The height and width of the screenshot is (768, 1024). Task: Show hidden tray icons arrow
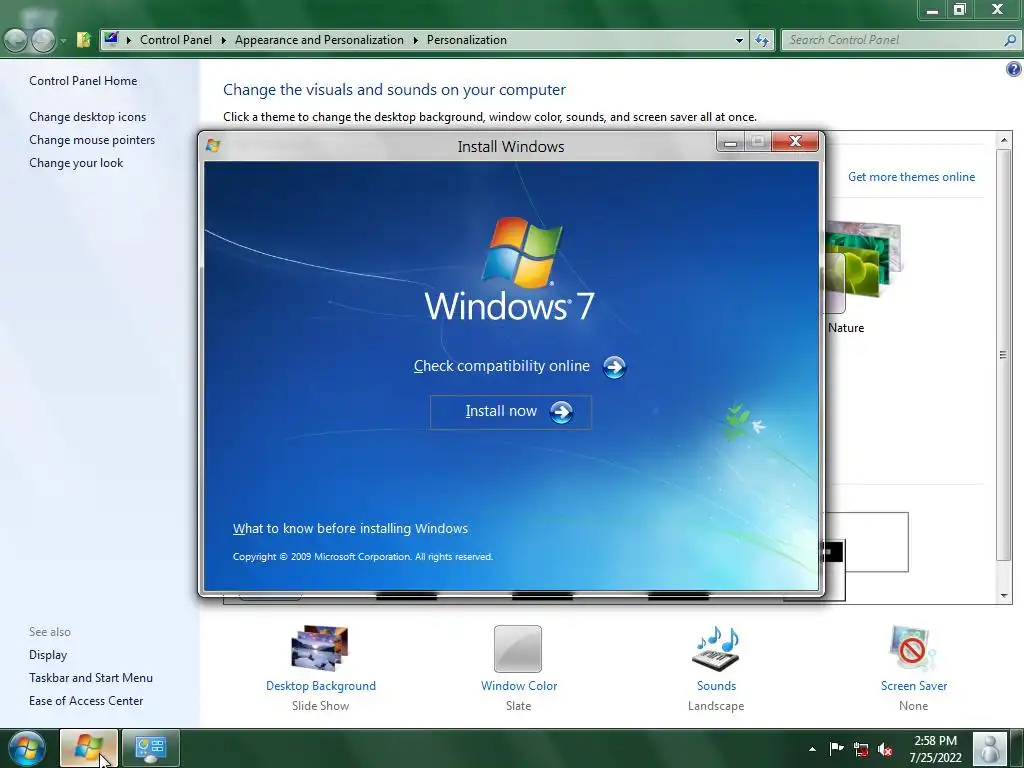point(812,749)
